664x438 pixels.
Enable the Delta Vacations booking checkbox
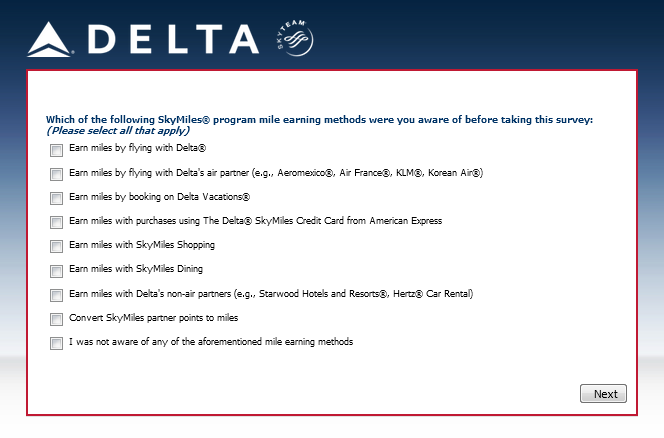click(x=55, y=198)
